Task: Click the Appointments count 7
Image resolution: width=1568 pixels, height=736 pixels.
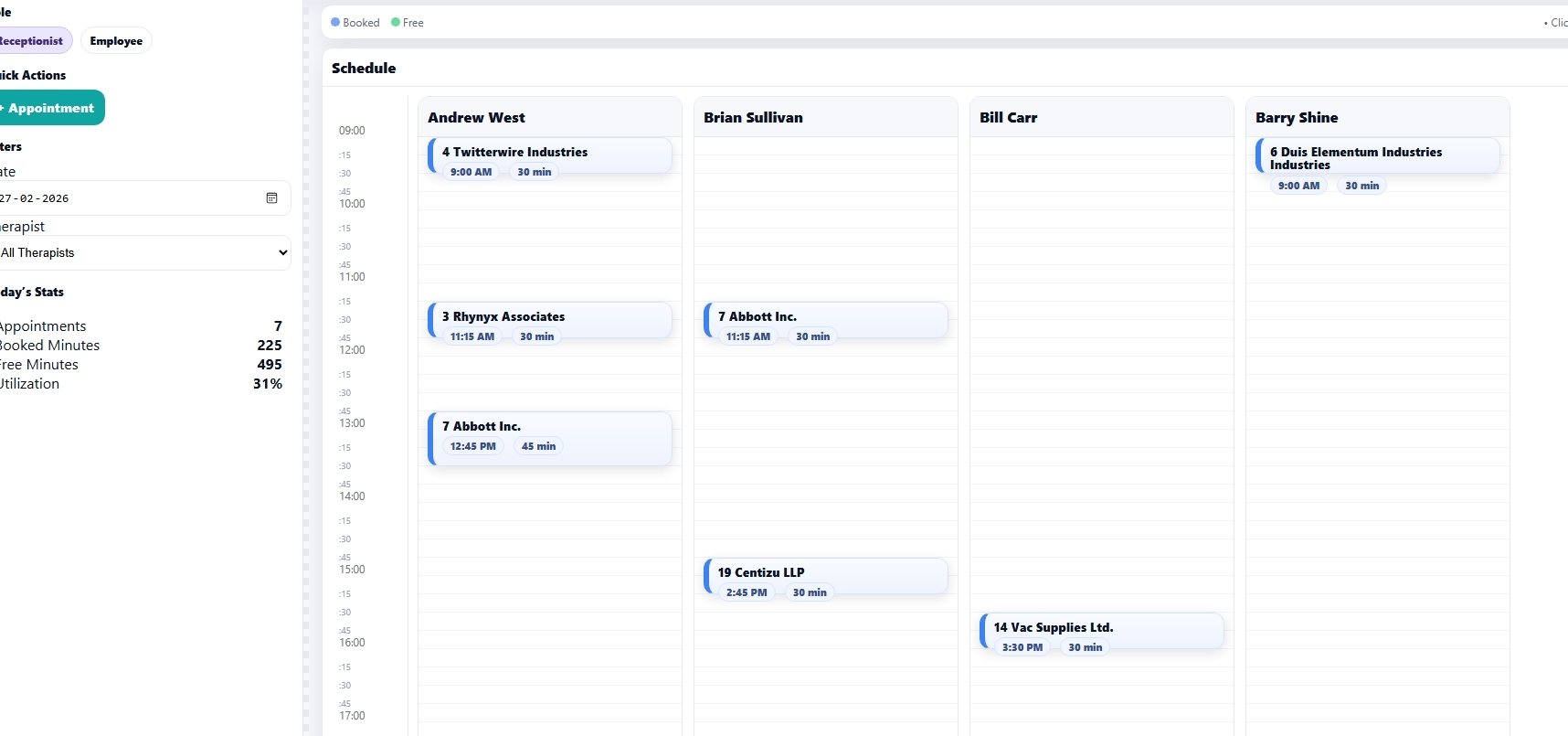Action: point(278,326)
